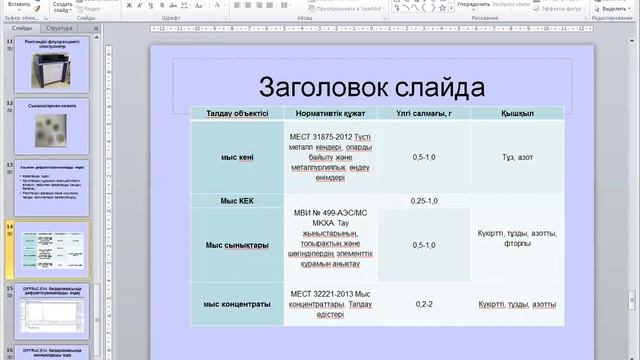This screenshot has height=360, width=640.
Task: Switch to the Структура tab
Action: pos(59,28)
